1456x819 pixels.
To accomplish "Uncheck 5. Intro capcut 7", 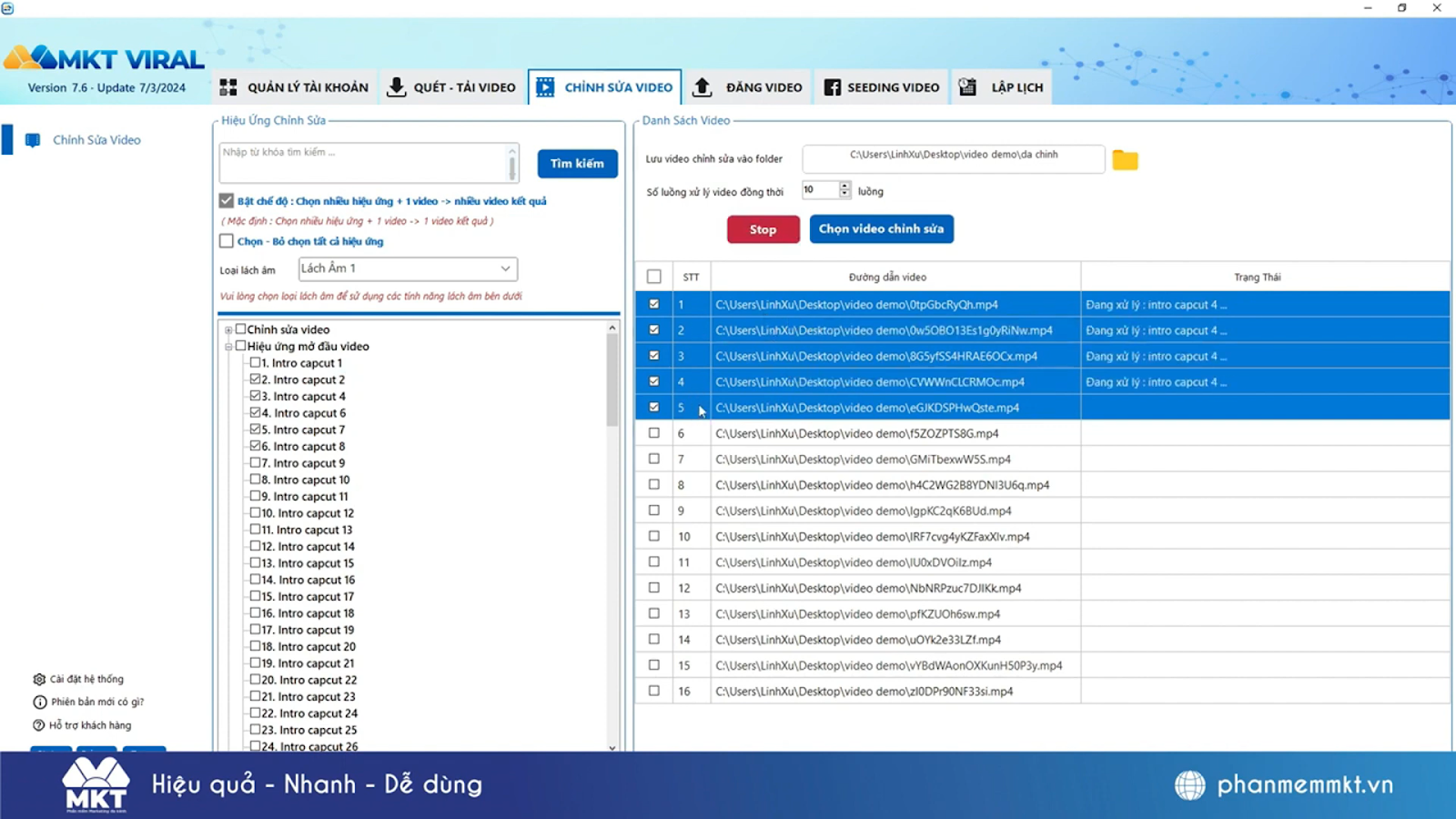I will [x=256, y=429].
